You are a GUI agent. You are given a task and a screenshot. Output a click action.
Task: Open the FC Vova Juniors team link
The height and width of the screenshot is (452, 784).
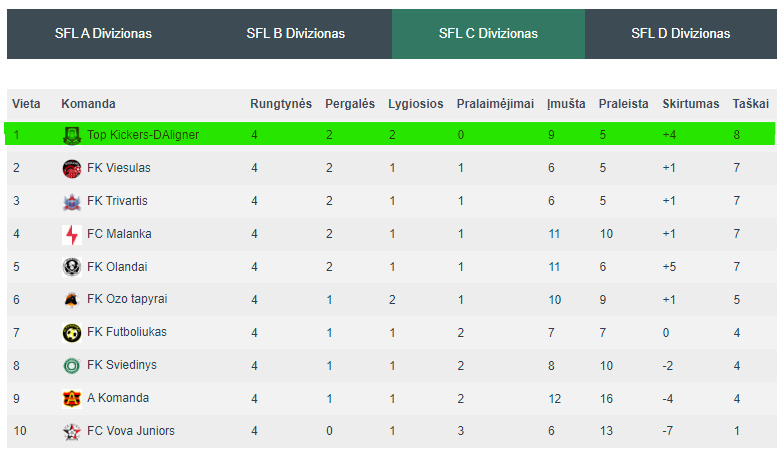click(131, 431)
